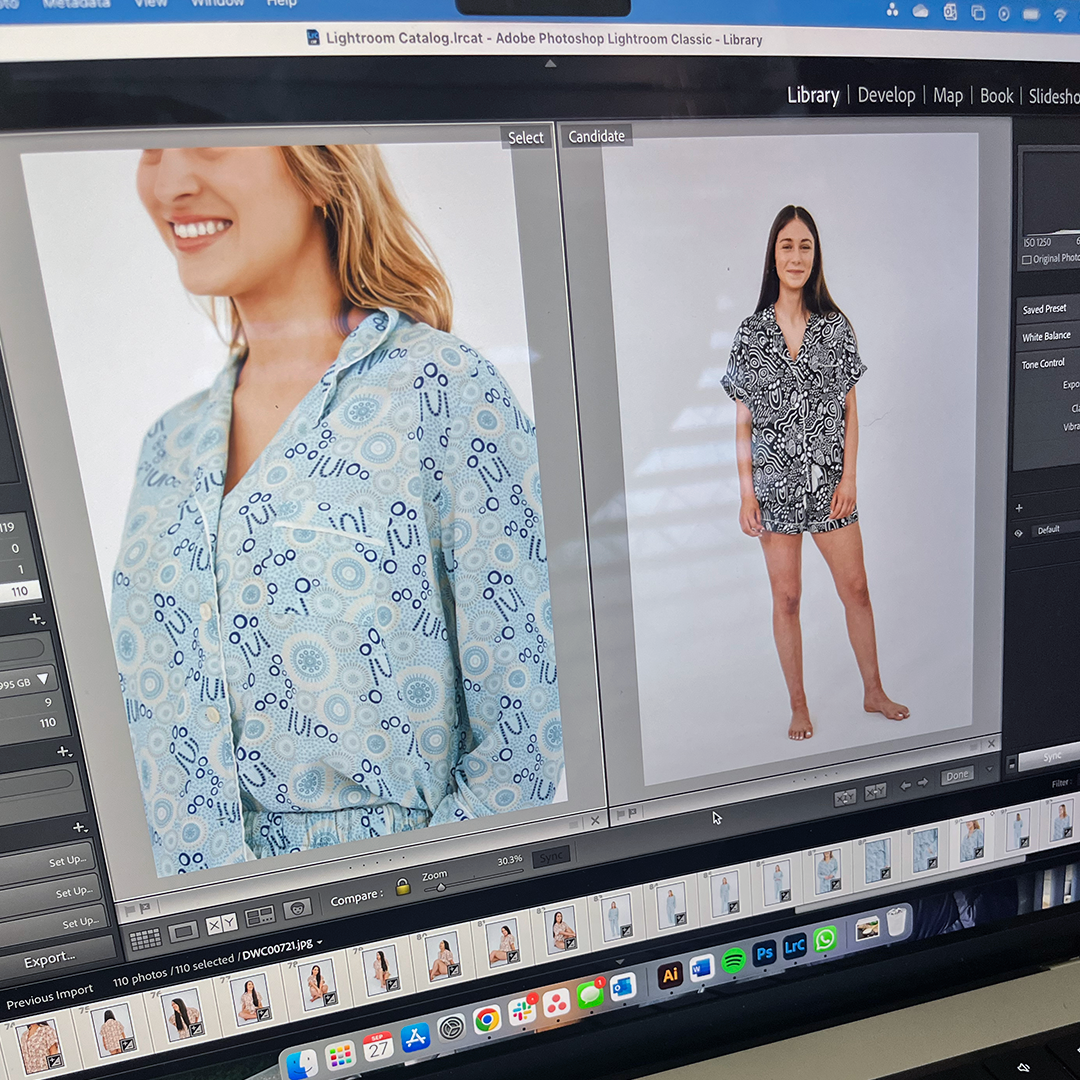Viewport: 1080px width, 1080px height.
Task: Open Calendar from the Dock
Action: (x=377, y=1048)
